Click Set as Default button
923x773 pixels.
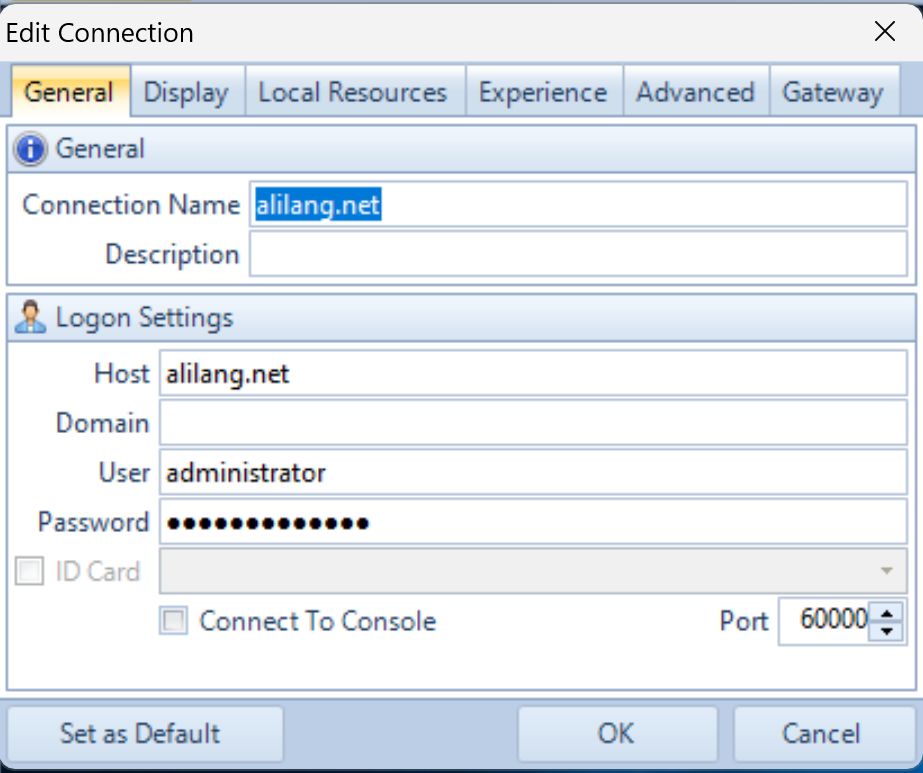point(140,733)
